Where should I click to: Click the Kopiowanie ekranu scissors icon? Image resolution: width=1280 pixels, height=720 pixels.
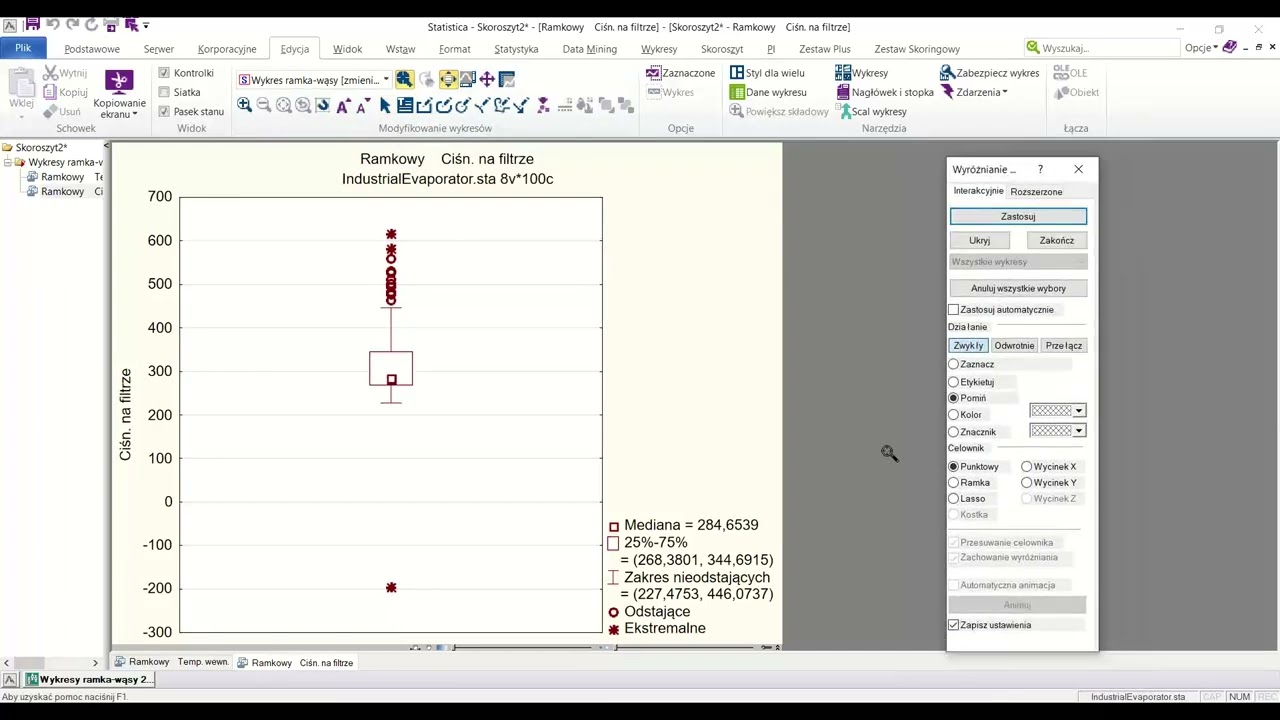click(119, 82)
